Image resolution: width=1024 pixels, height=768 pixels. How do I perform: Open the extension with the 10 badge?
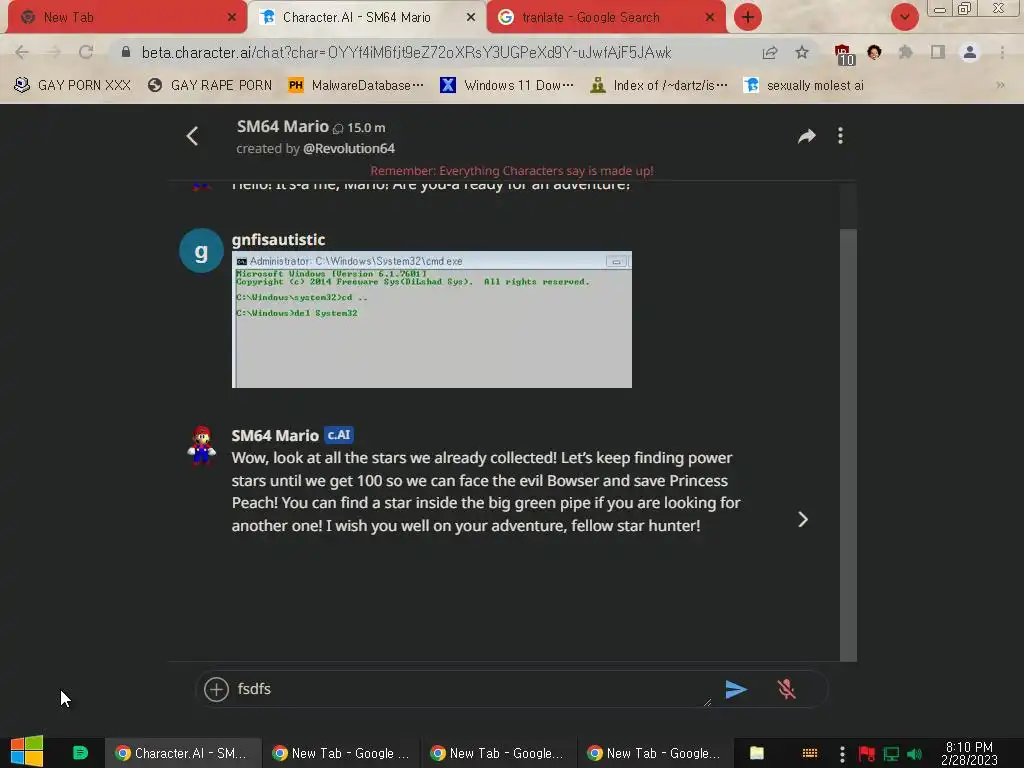click(x=844, y=54)
